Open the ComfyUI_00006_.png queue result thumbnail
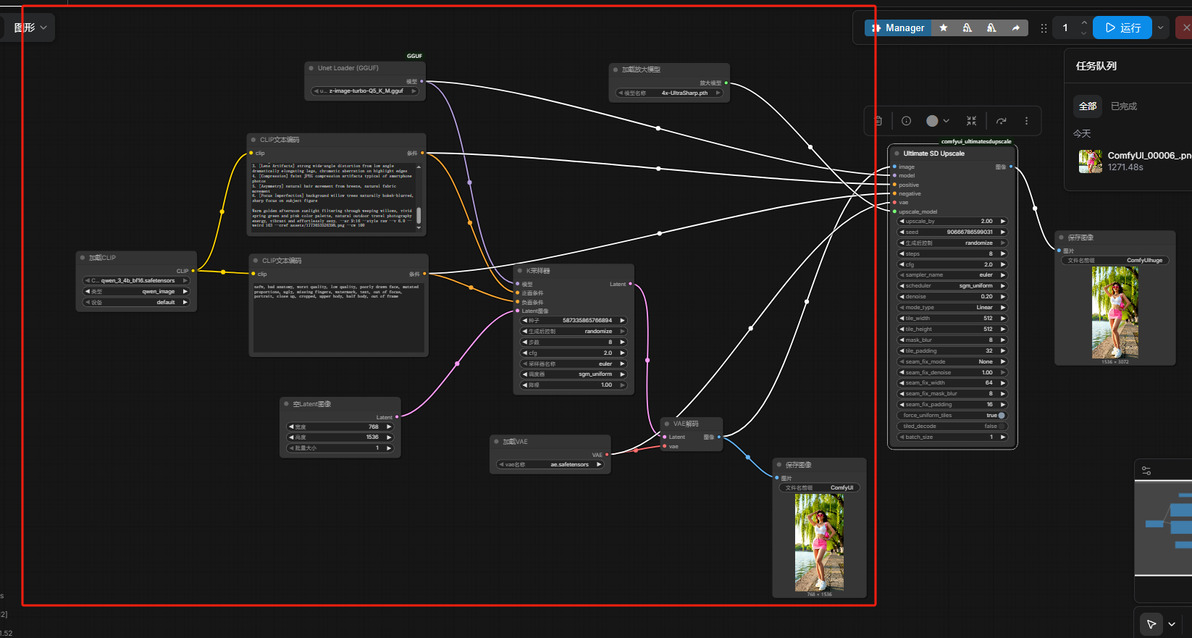The height and width of the screenshot is (638, 1192). click(x=1090, y=161)
